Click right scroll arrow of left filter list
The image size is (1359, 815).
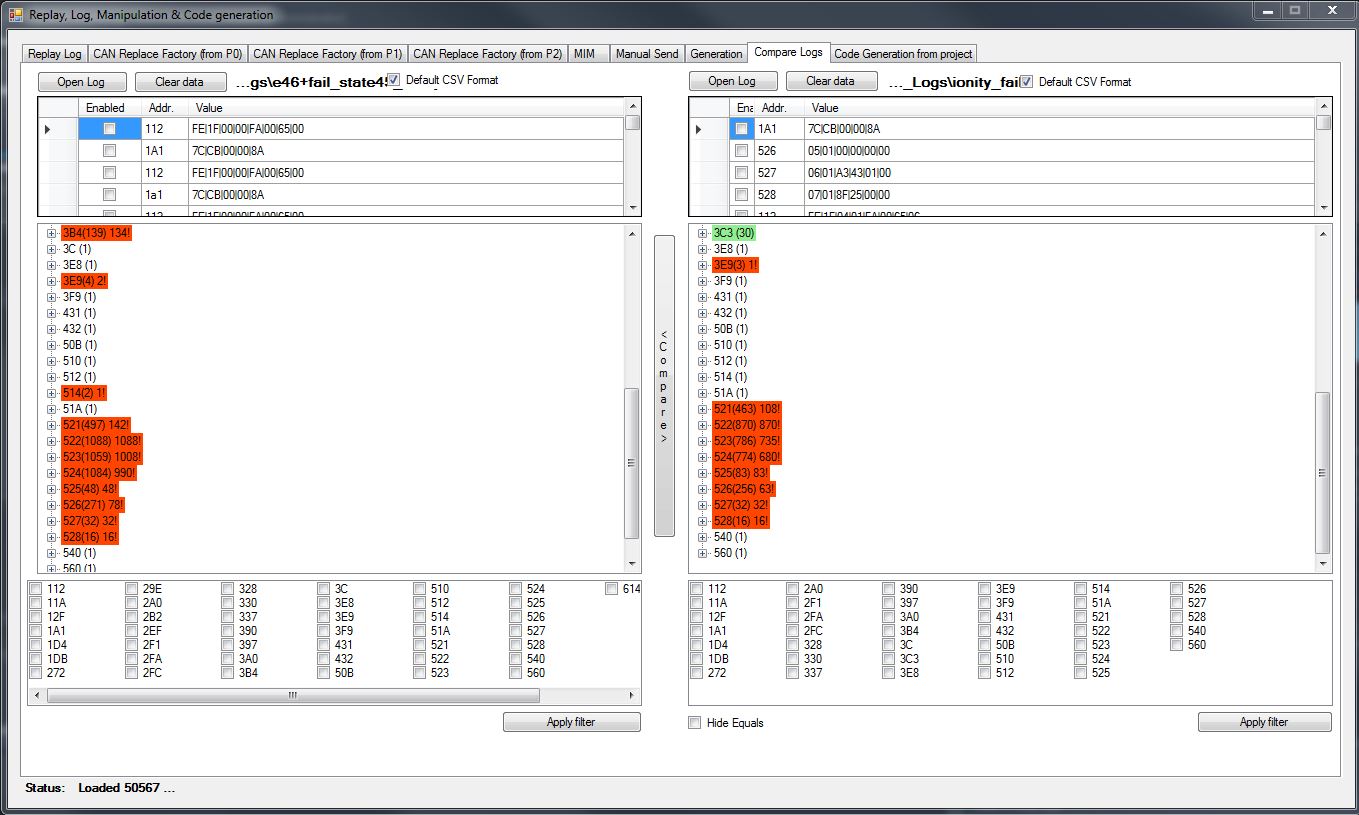coord(632,695)
